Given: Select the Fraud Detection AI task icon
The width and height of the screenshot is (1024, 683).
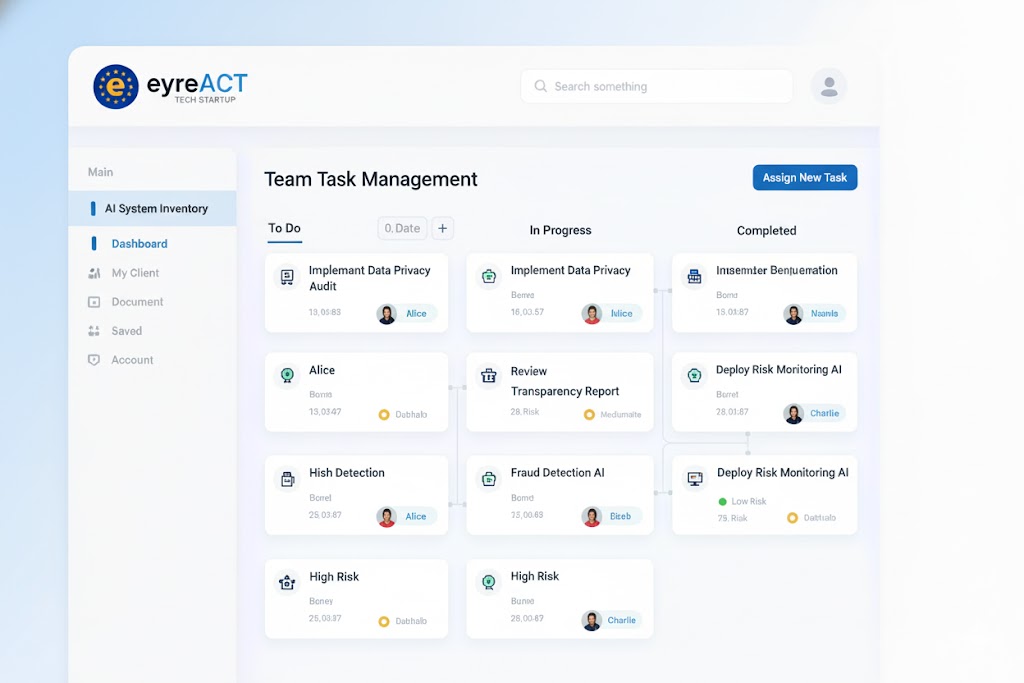Looking at the screenshot, I should 487,480.
